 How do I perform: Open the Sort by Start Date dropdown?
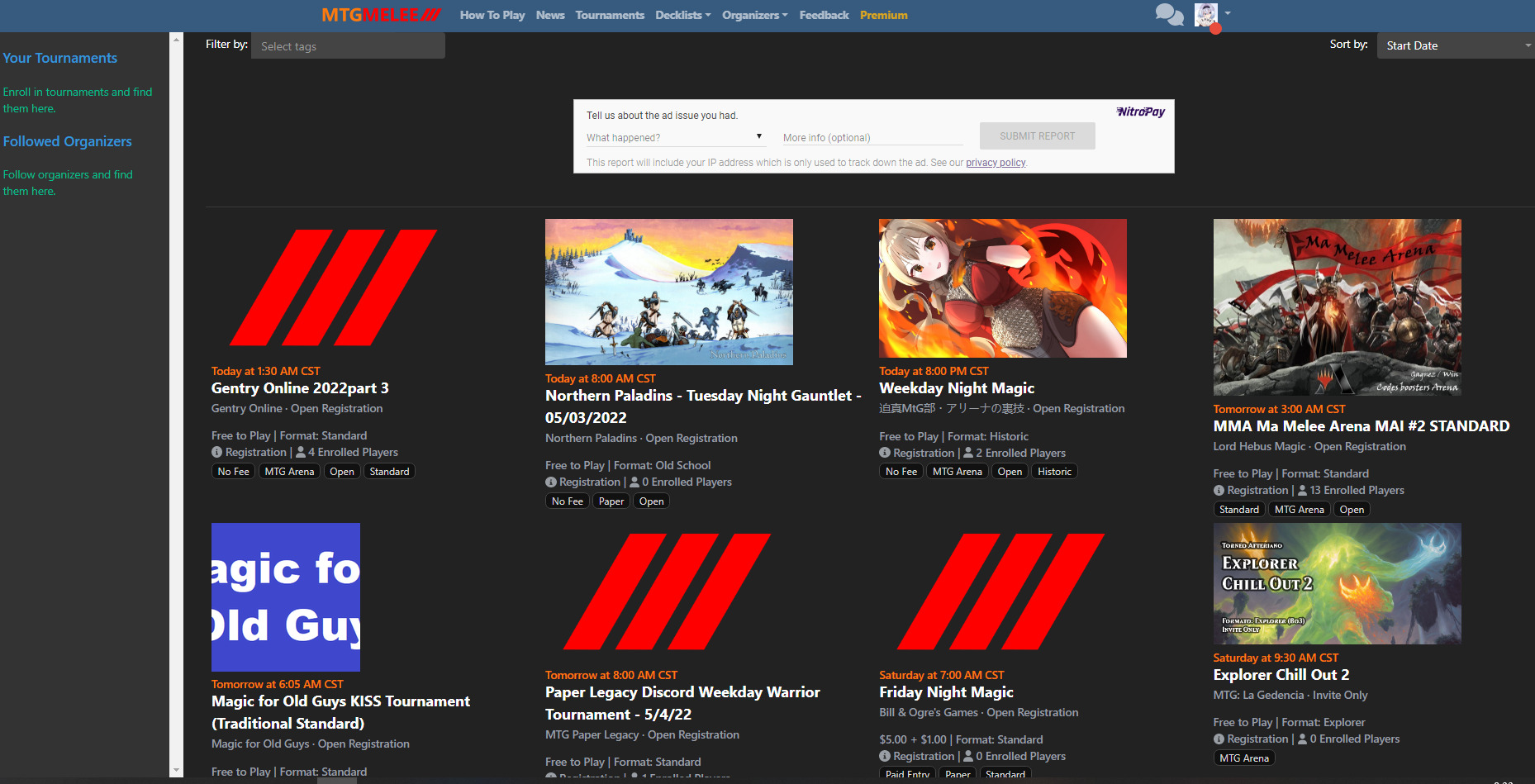click(x=1456, y=45)
